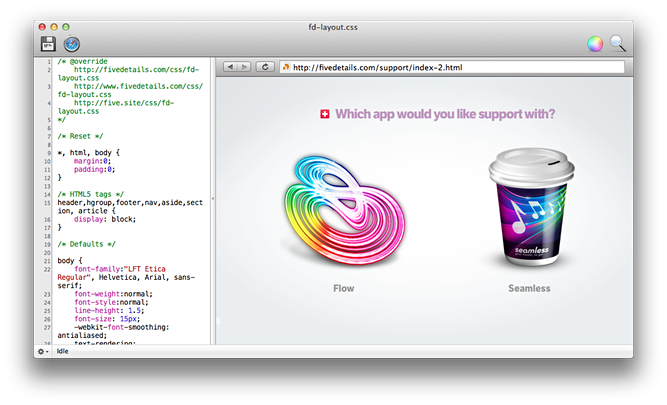Click the Save floppy disk icon
Viewport: 667px width, 405px height.
pyautogui.click(x=47, y=44)
